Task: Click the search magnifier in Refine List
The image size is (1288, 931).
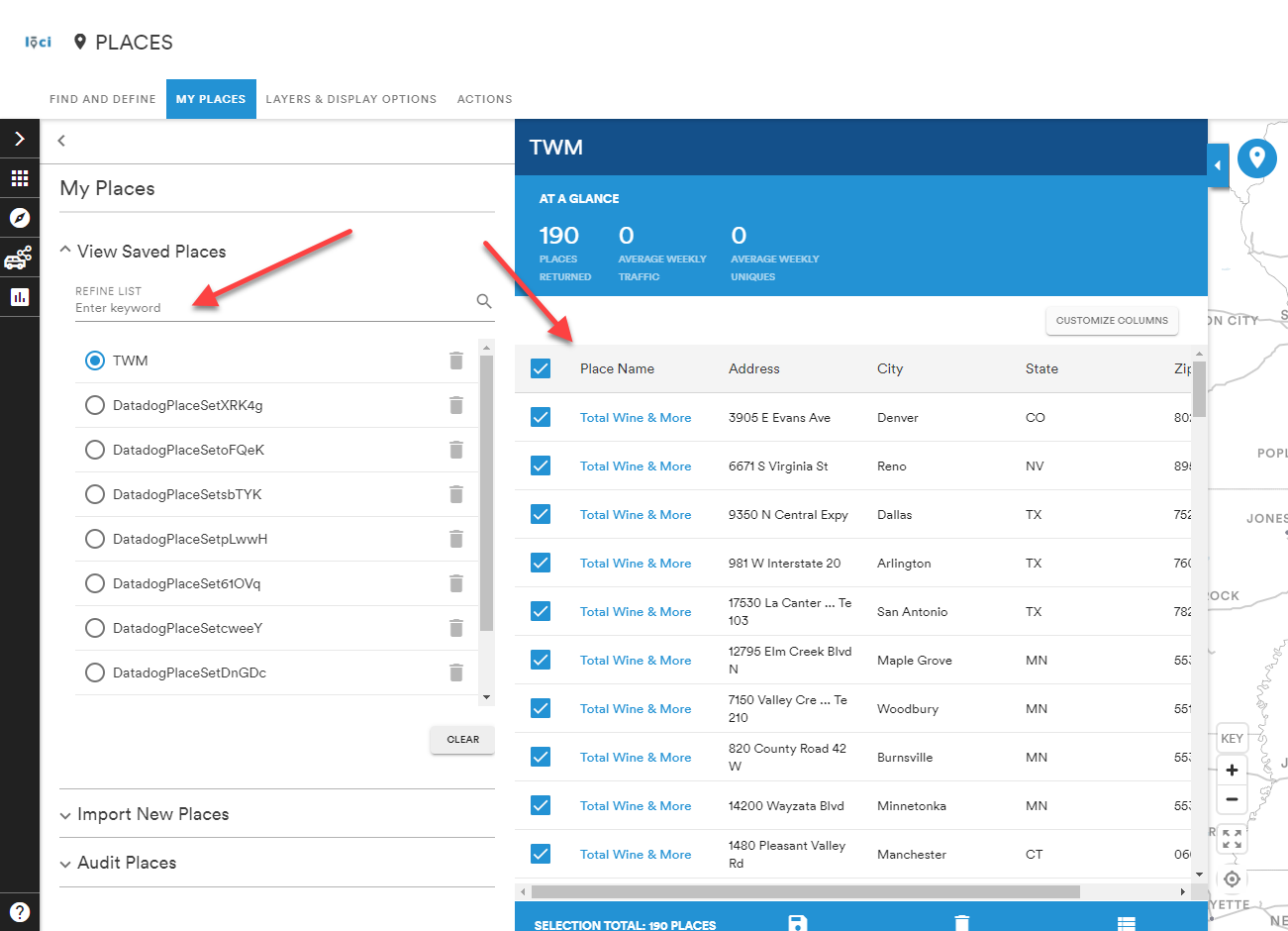Action: tap(484, 301)
